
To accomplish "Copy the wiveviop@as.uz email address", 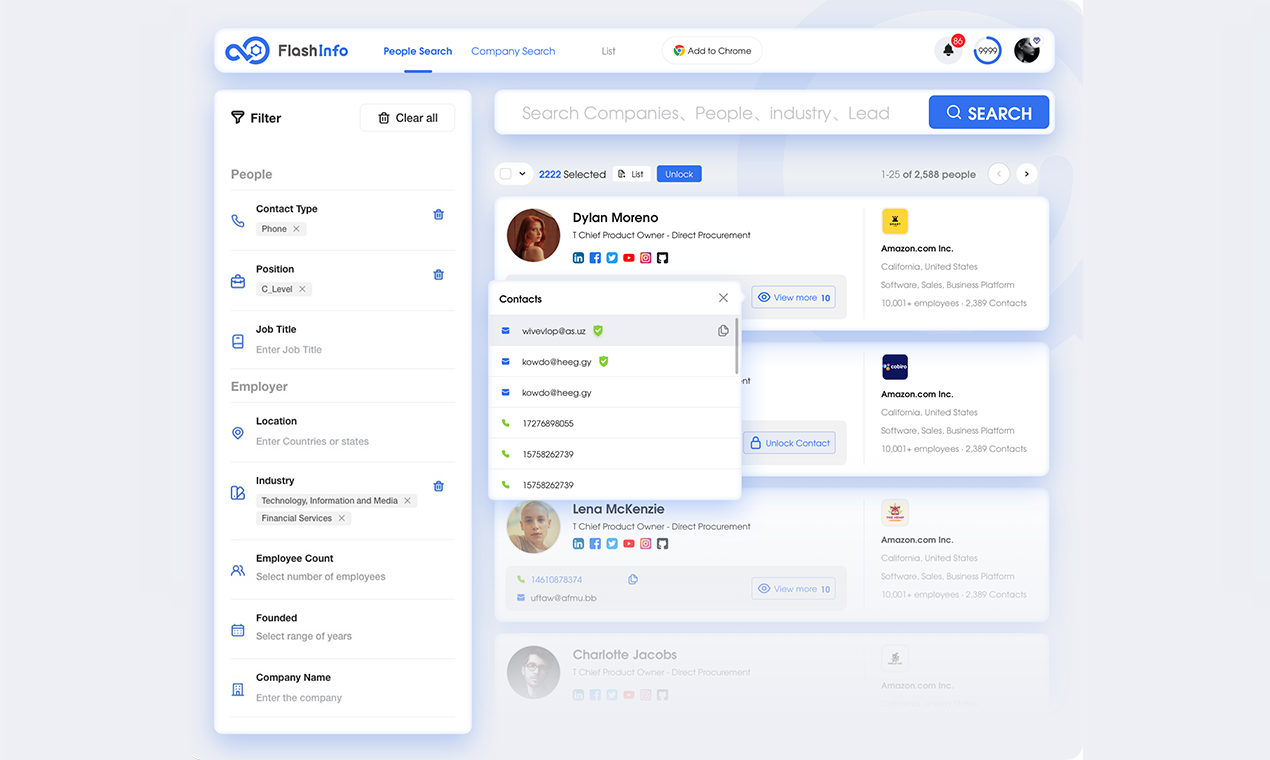I will point(723,331).
